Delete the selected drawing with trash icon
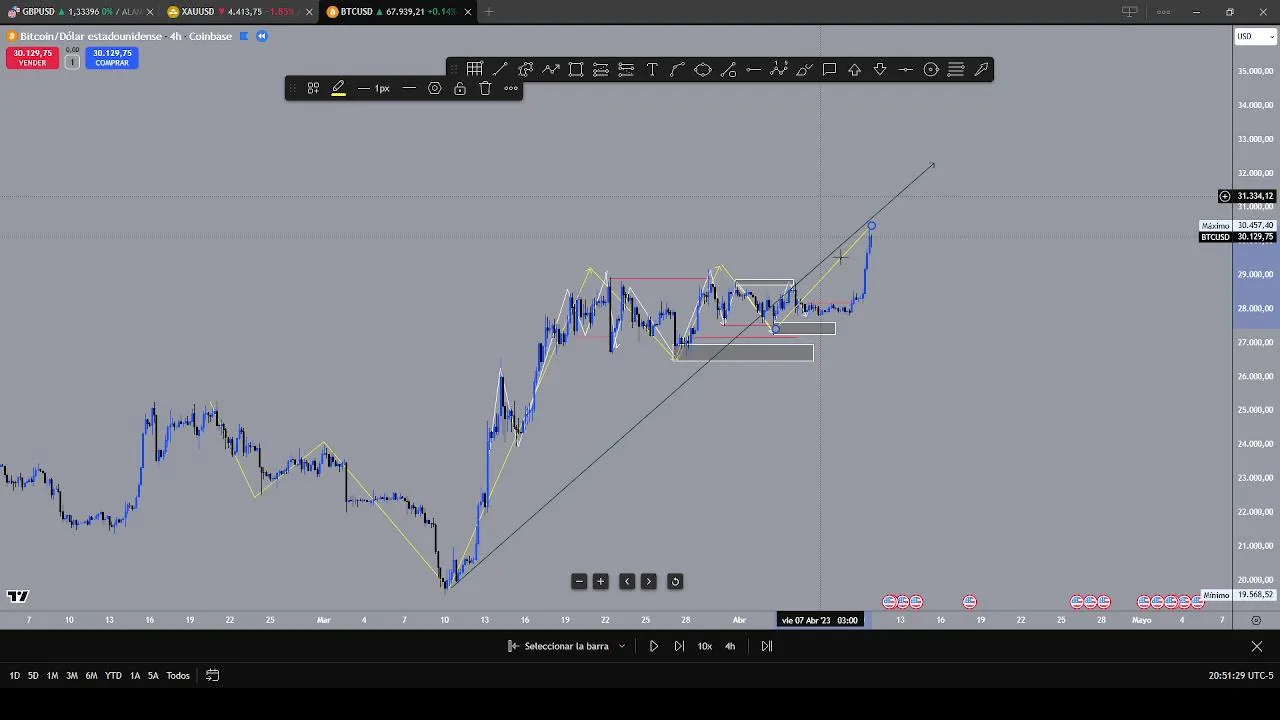Image resolution: width=1280 pixels, height=720 pixels. [485, 88]
